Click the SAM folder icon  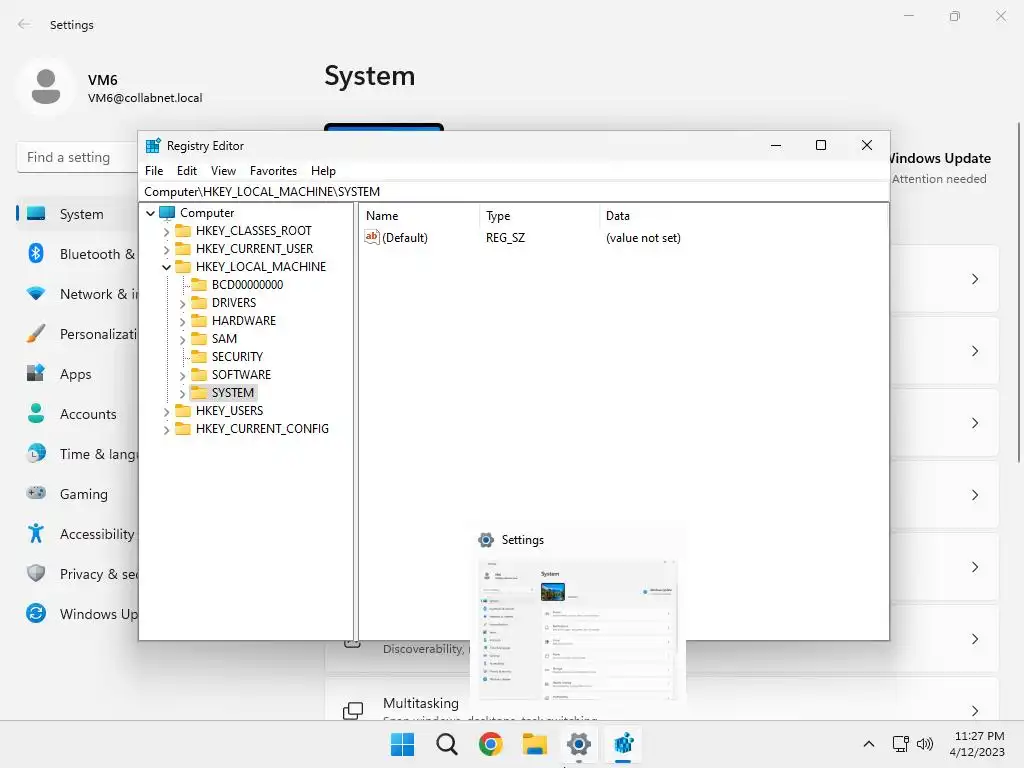(x=199, y=338)
